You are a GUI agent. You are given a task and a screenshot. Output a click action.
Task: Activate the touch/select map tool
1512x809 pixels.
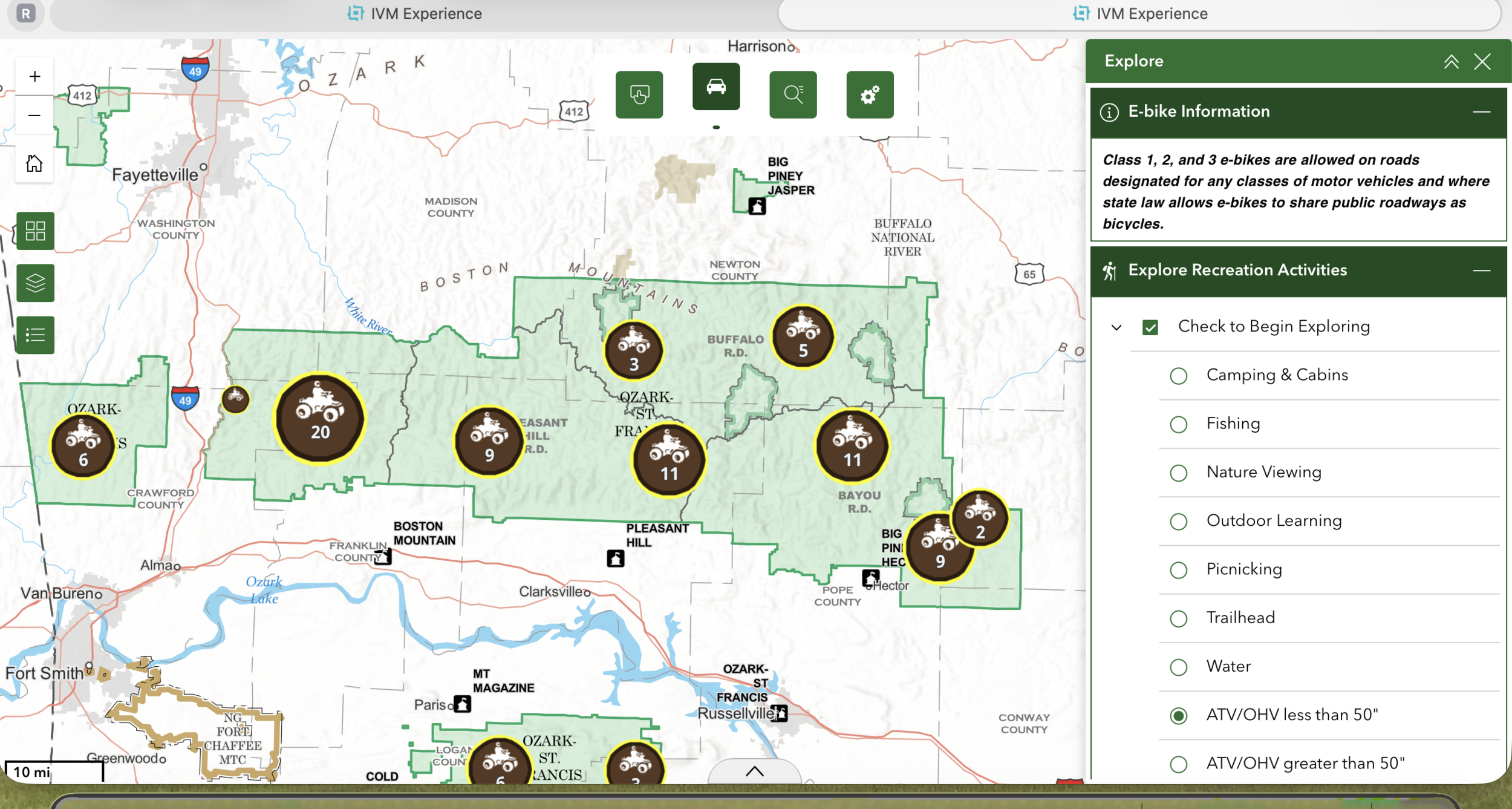[x=639, y=94]
